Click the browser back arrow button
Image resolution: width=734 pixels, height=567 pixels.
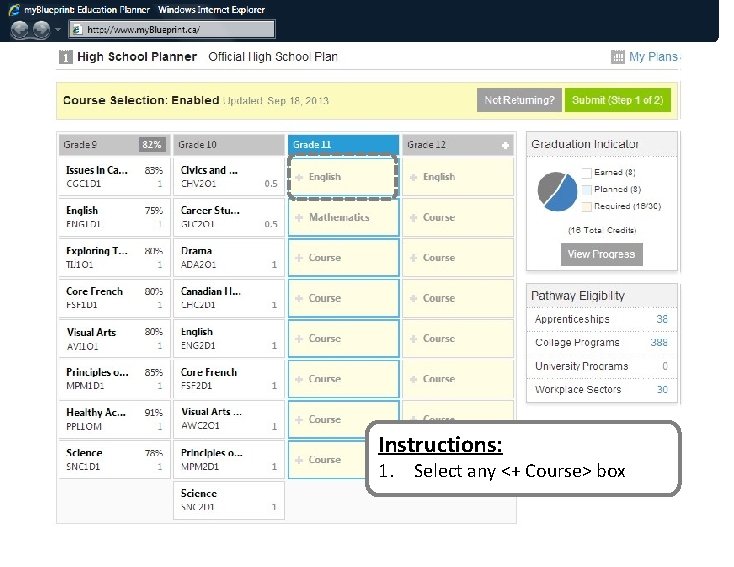(x=20, y=29)
